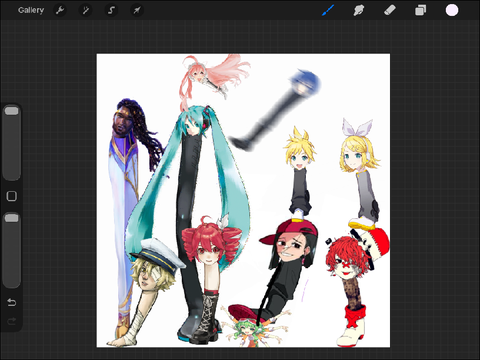Open the Actions wrench menu
480x360 pixels.
[60, 10]
